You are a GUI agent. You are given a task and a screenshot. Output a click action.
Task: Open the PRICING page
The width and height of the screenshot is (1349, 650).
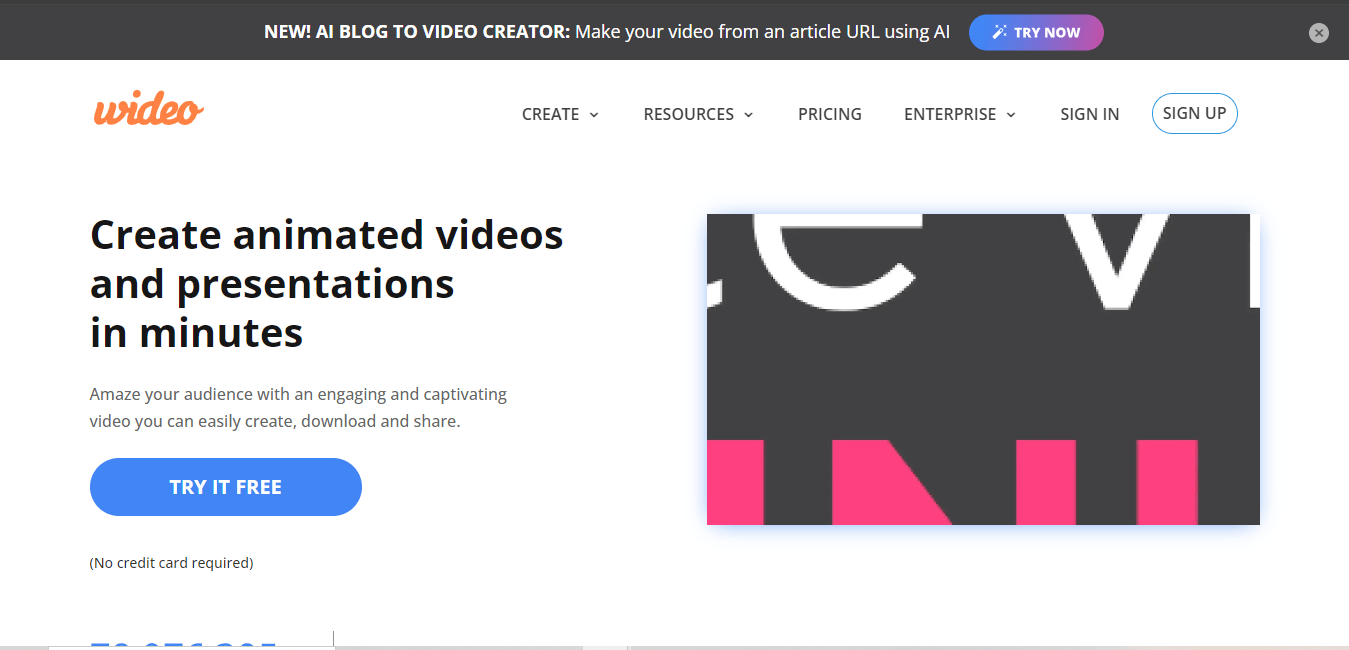pyautogui.click(x=829, y=114)
